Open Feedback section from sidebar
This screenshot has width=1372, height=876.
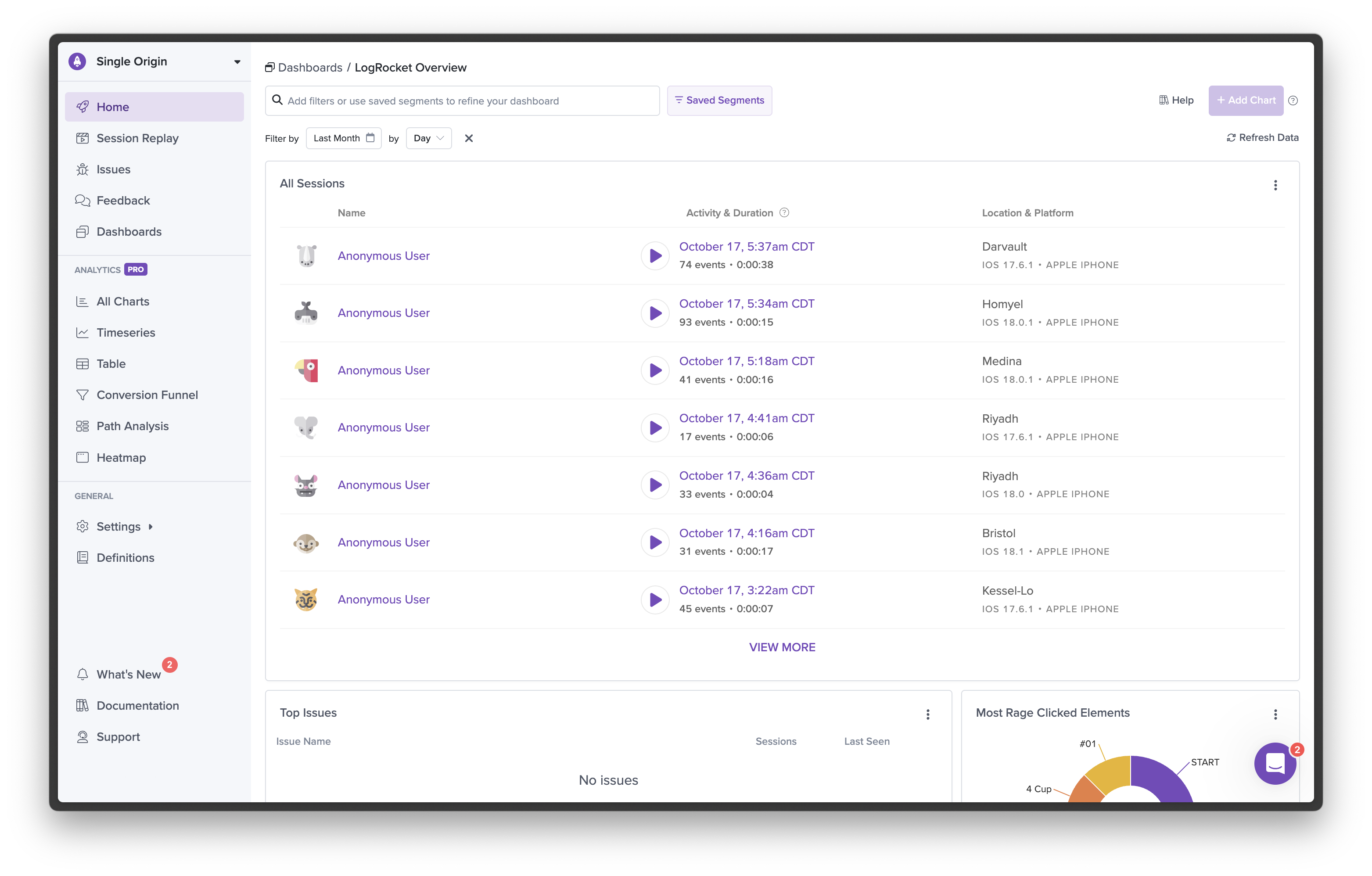(122, 200)
